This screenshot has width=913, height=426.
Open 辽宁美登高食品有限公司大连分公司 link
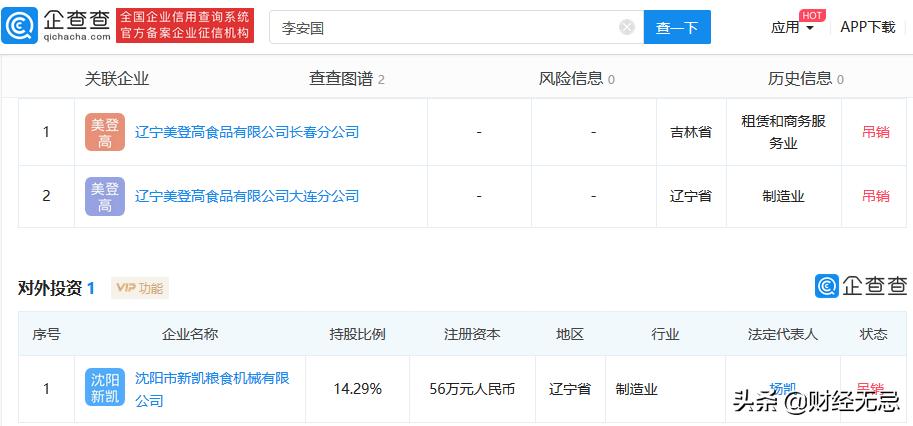(247, 196)
